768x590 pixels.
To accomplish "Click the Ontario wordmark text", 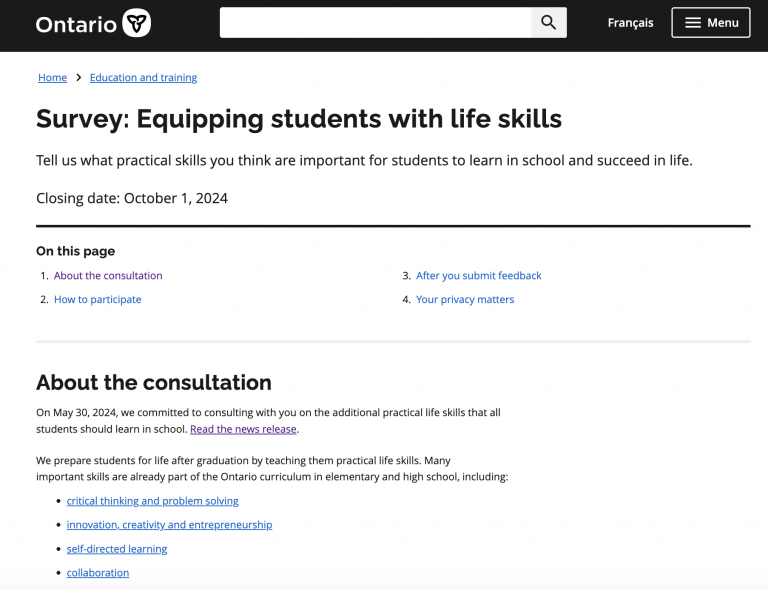I will click(x=76, y=24).
